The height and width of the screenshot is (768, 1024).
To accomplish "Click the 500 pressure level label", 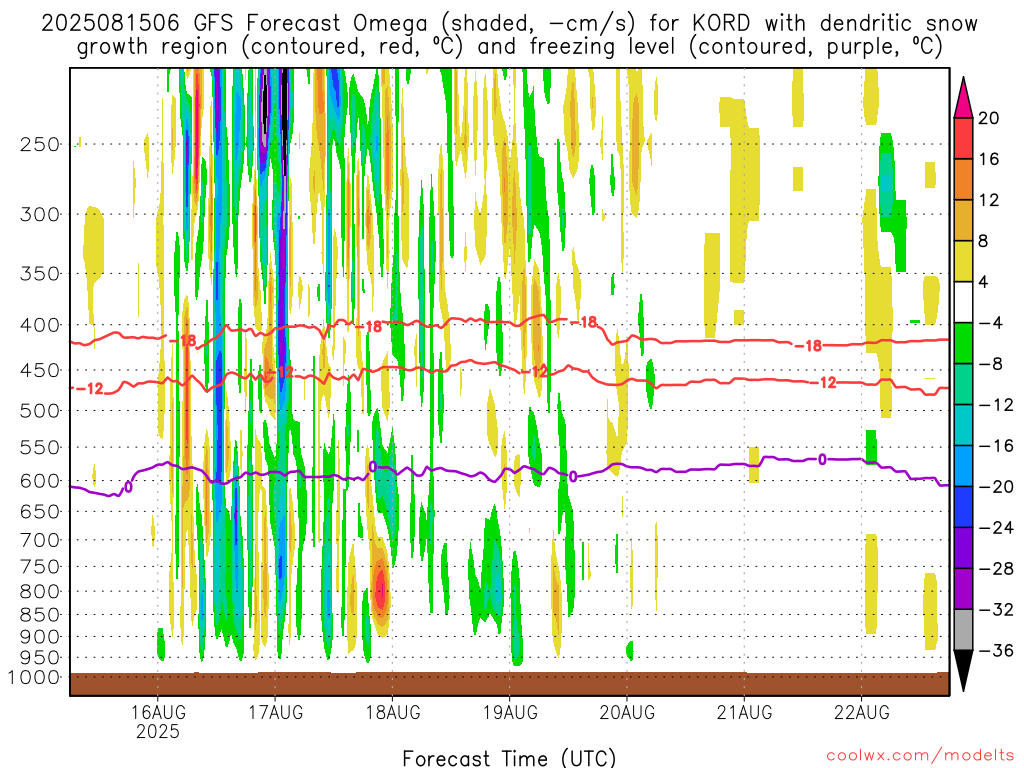I will (40, 411).
